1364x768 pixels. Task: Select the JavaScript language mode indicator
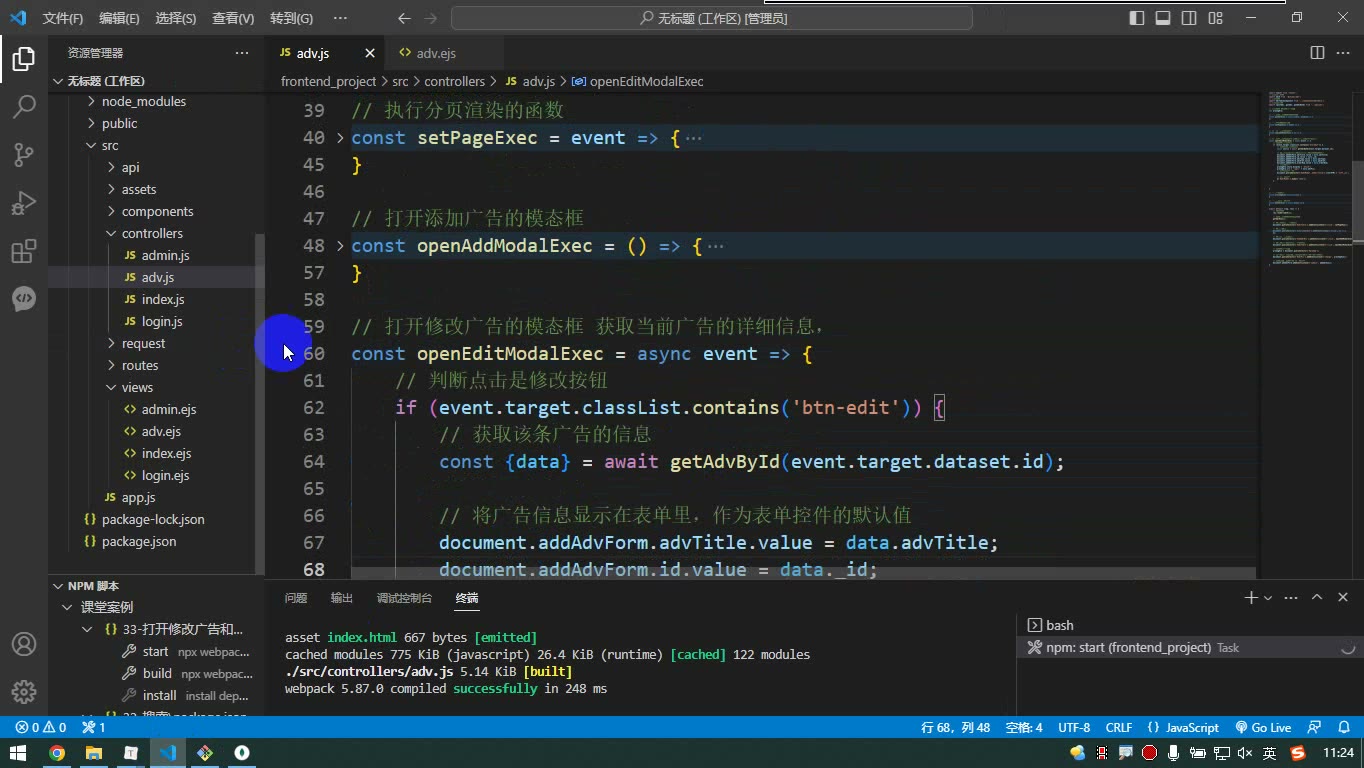[1184, 727]
